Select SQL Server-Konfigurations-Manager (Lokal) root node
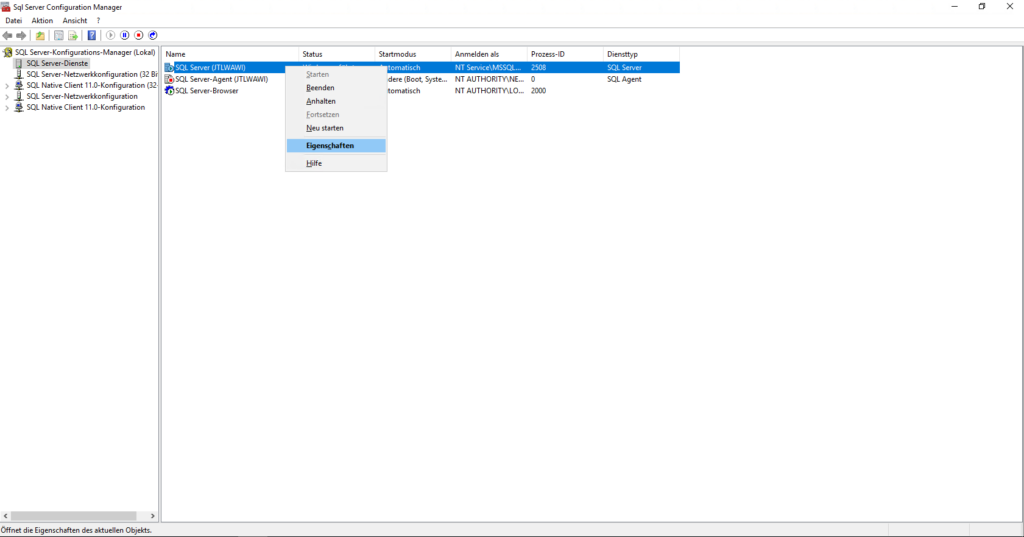This screenshot has height=537, width=1024. (86, 52)
